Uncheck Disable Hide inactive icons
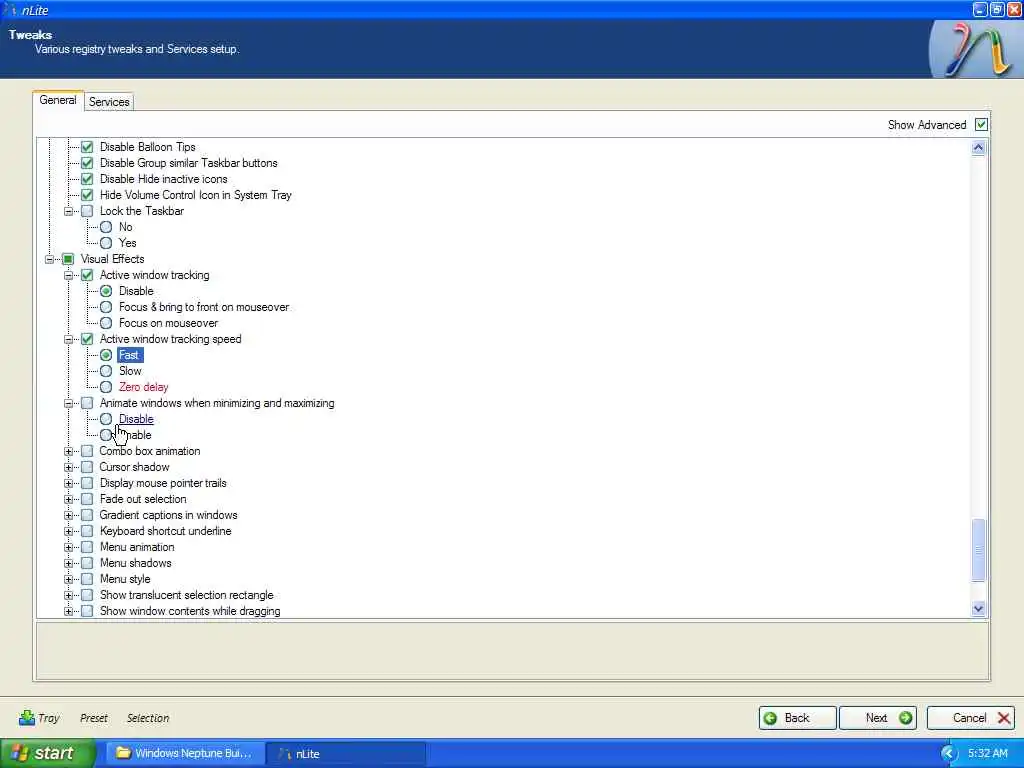This screenshot has height=768, width=1024. pos(87,179)
